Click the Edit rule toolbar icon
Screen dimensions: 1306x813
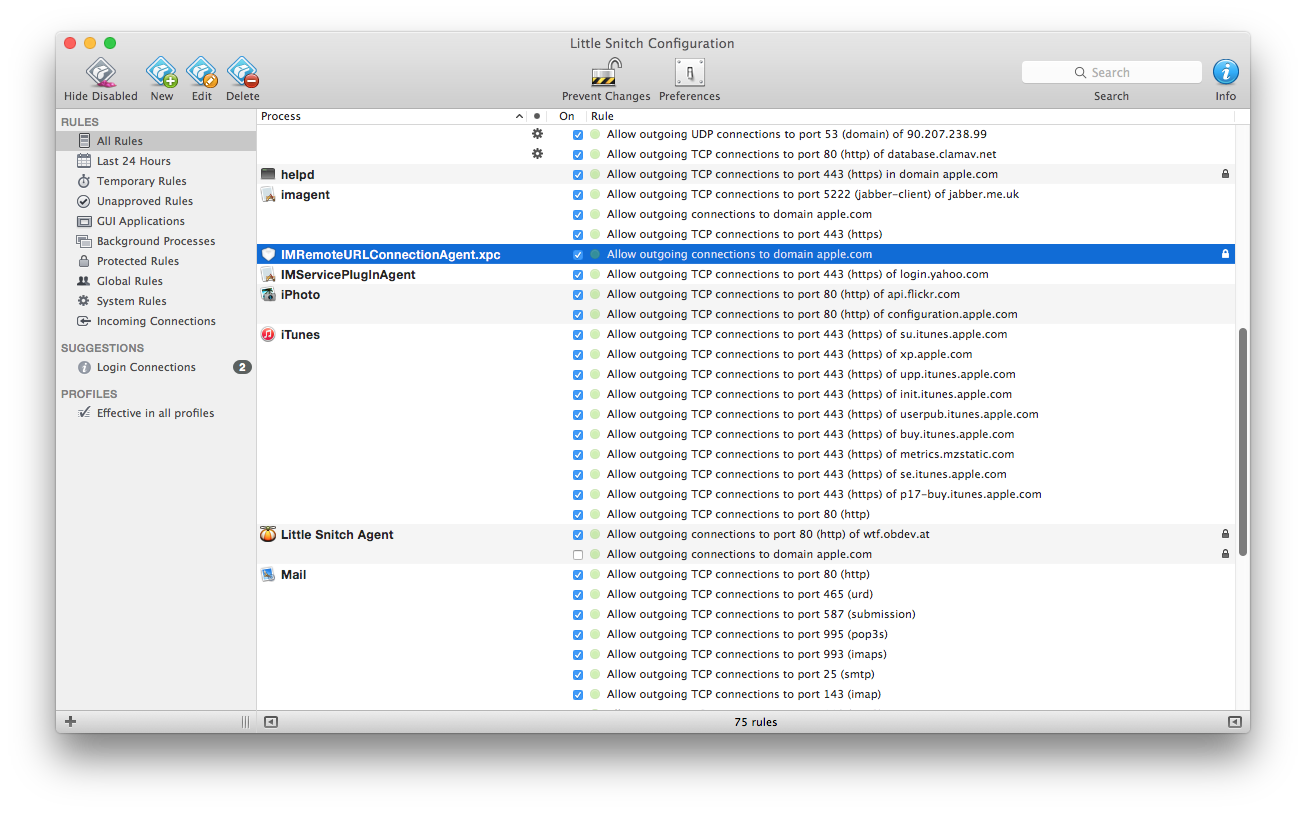[x=202, y=72]
